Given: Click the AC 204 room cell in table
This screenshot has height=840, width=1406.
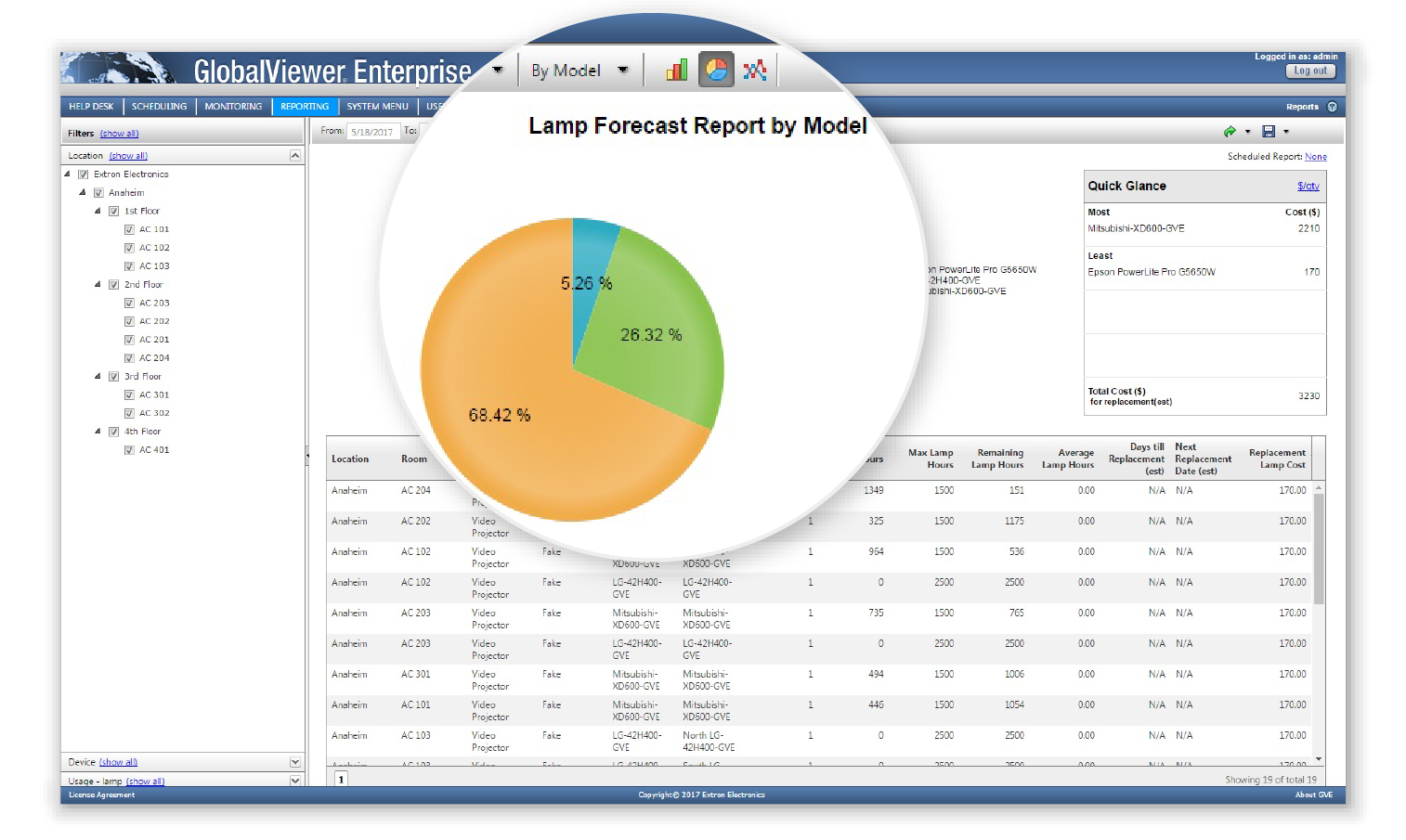Looking at the screenshot, I should click(x=416, y=490).
